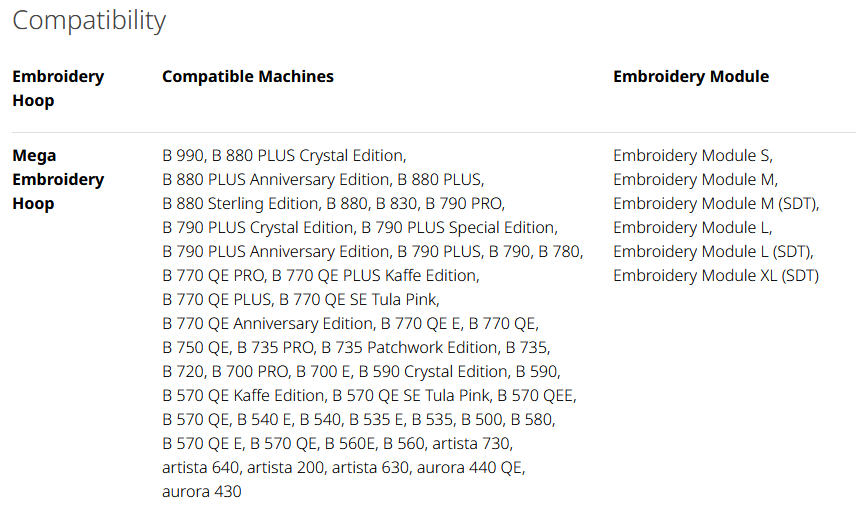This screenshot has width=856, height=511.
Task: Click the Embroidery Module column header
Action: [x=690, y=76]
